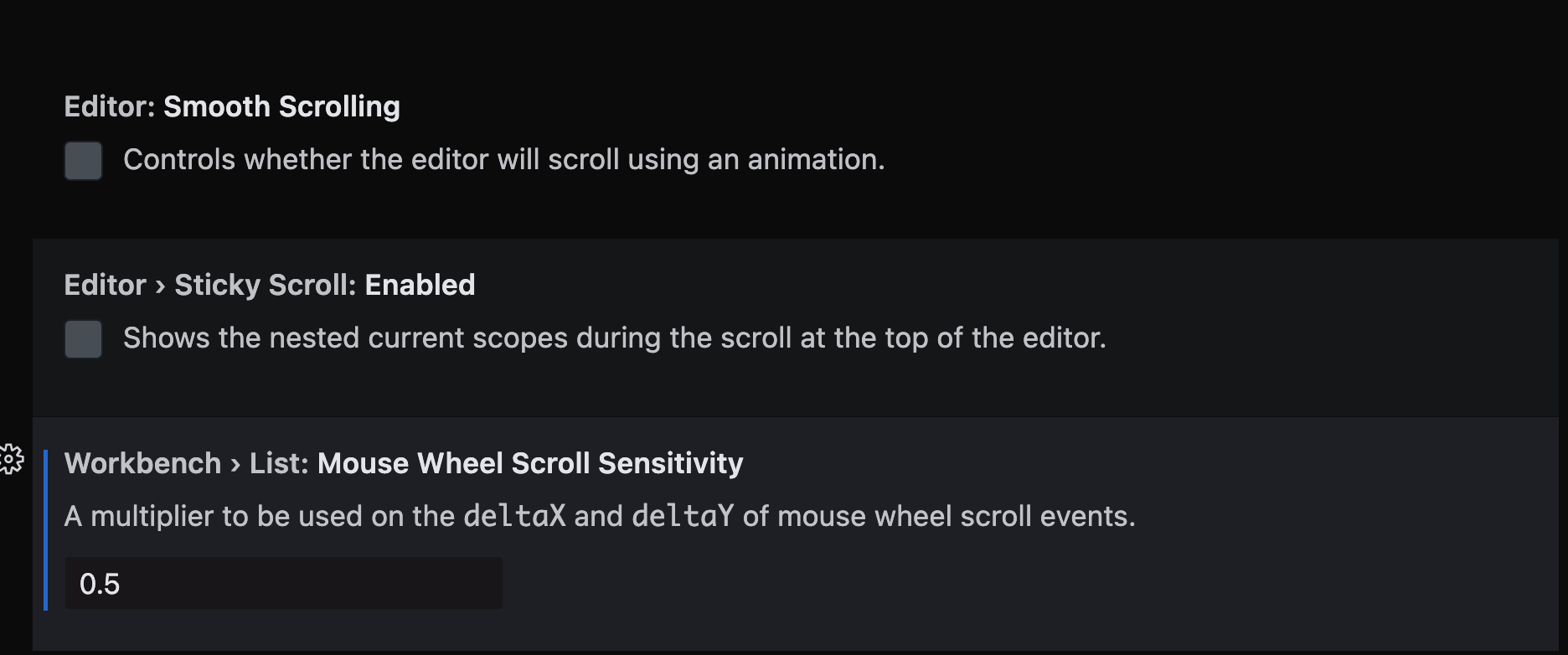The image size is (1568, 655).
Task: Click the Mouse Wheel Scroll Sensitivity value field
Action: (283, 582)
